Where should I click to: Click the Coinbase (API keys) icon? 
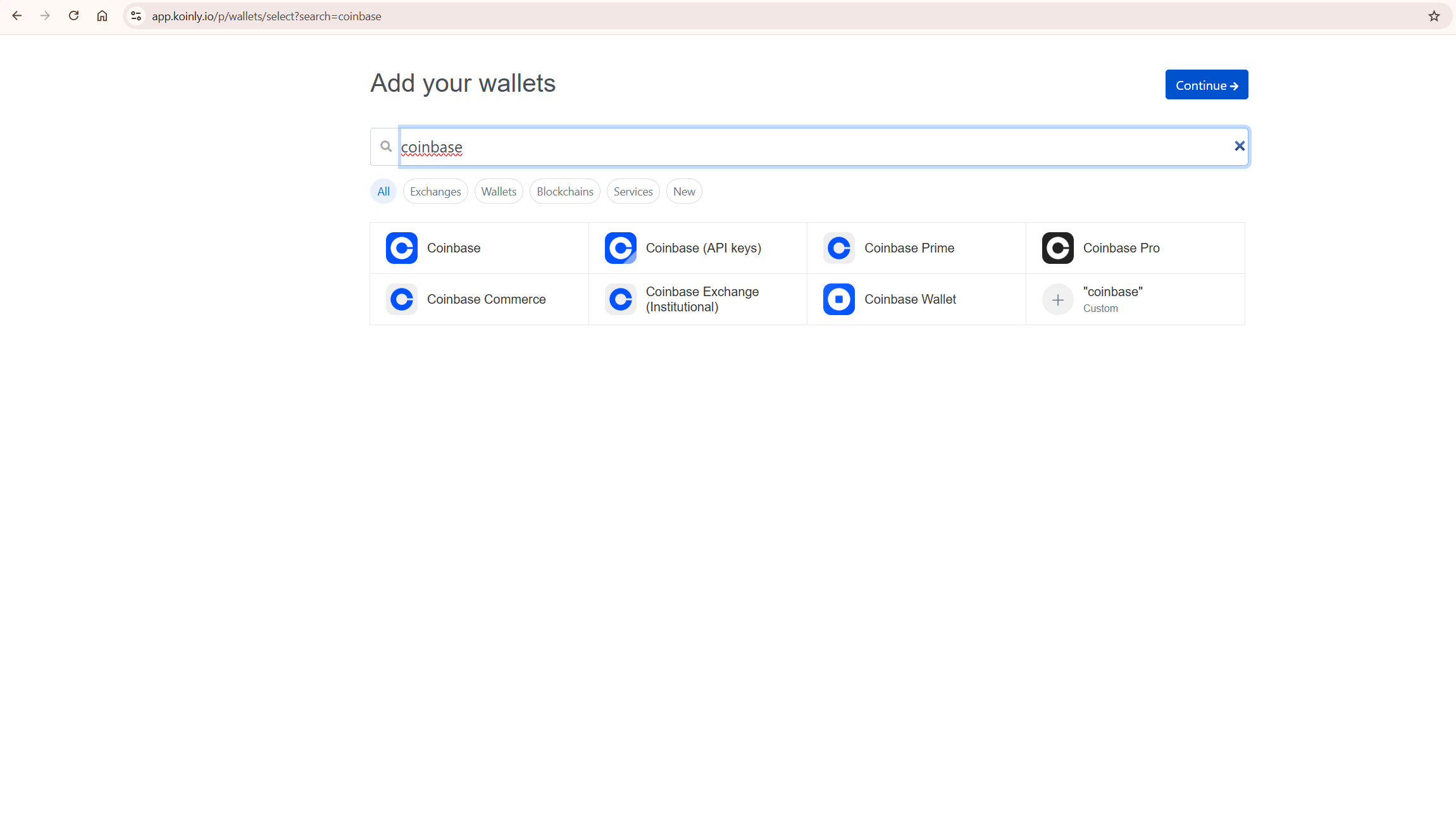[620, 248]
